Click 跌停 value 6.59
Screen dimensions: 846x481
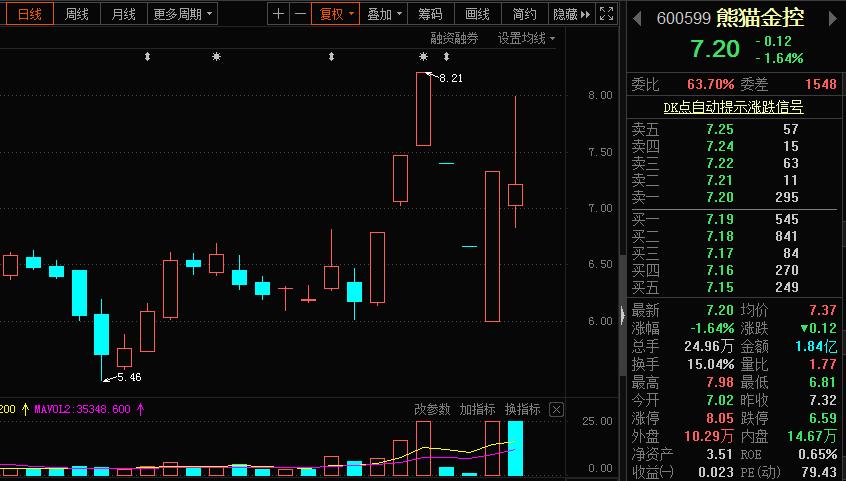[823, 418]
